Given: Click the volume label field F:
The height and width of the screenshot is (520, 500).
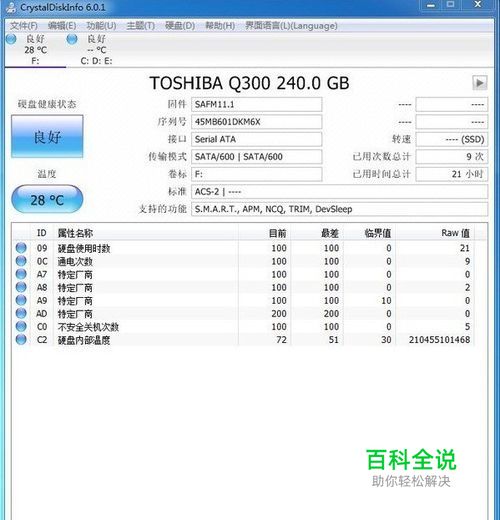Looking at the screenshot, I should (x=257, y=174).
